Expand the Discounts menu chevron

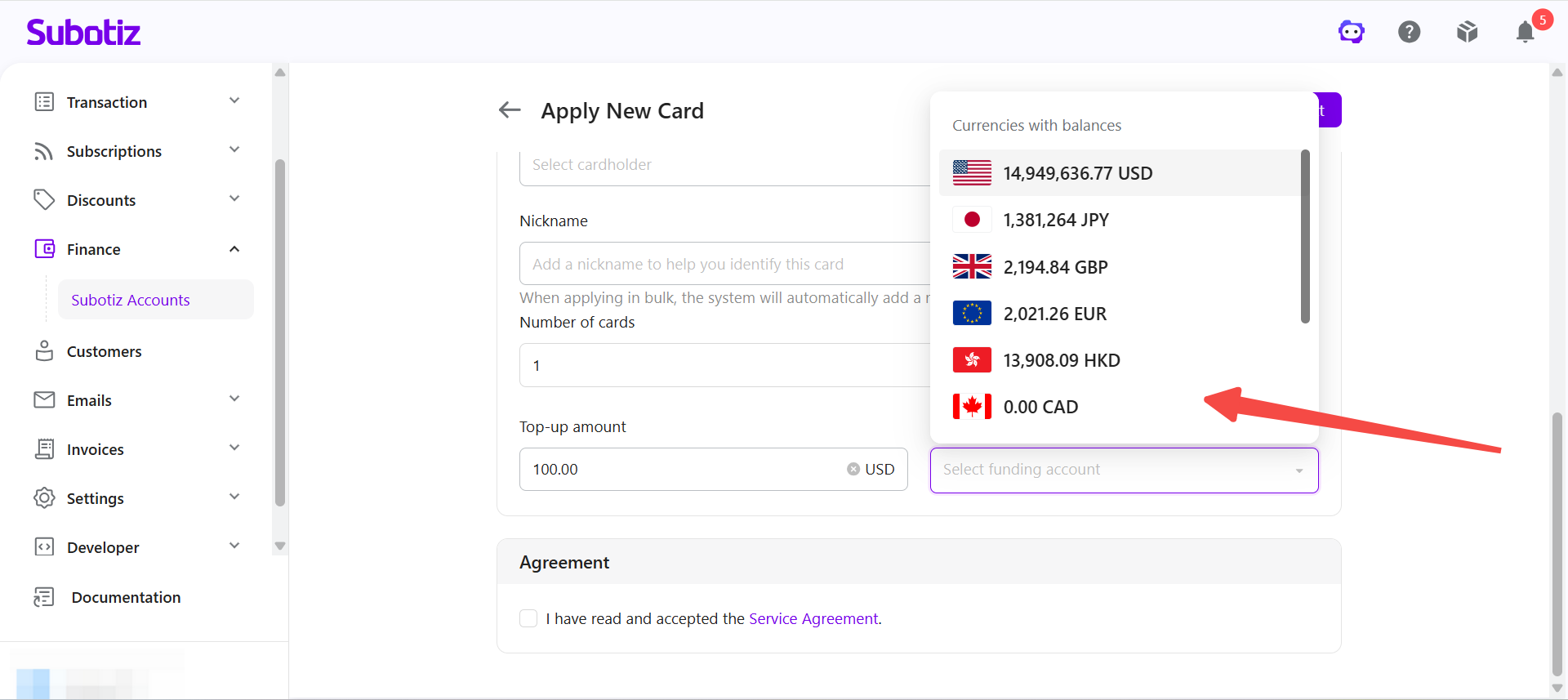pyautogui.click(x=234, y=198)
